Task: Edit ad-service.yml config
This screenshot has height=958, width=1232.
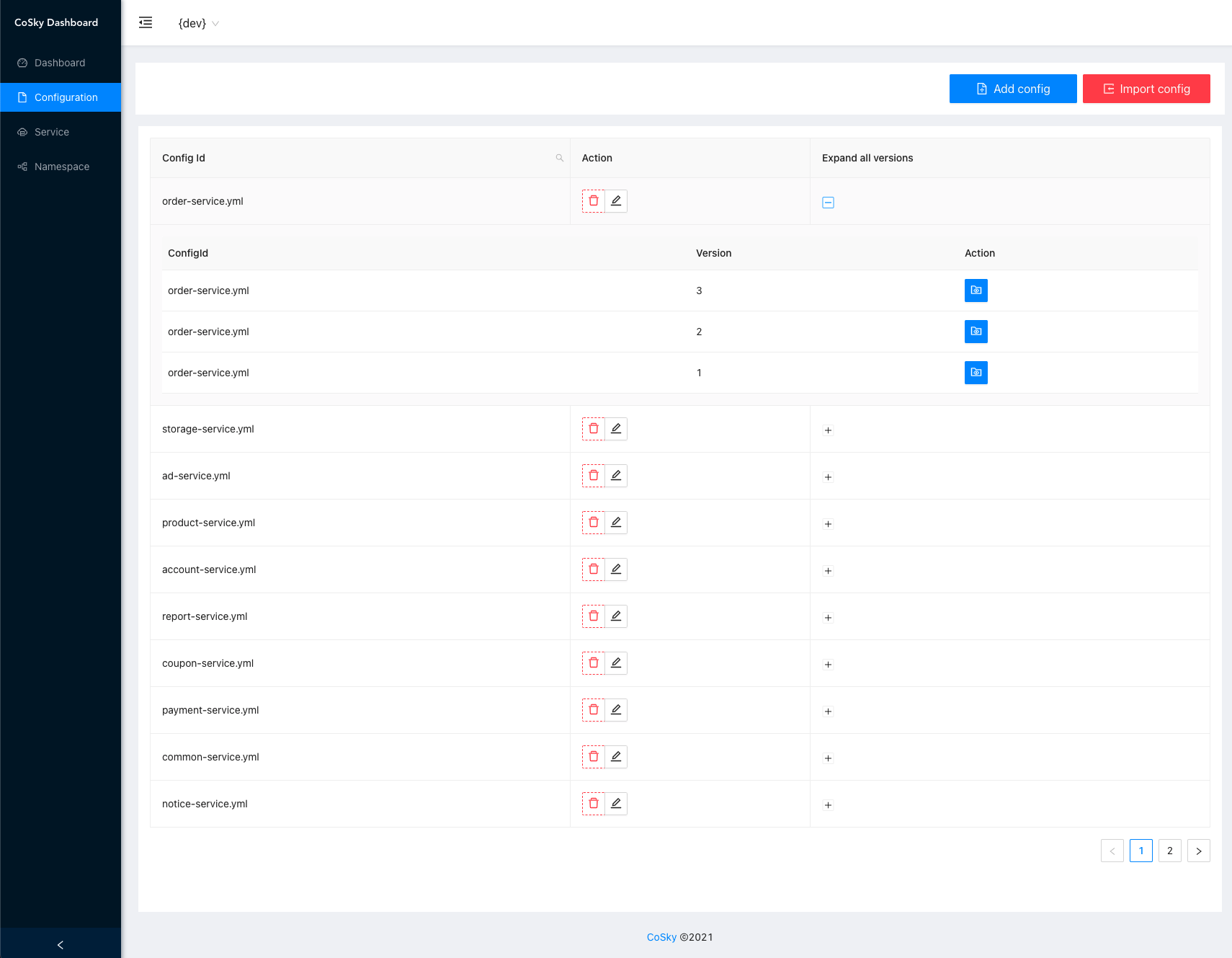Action: point(616,476)
